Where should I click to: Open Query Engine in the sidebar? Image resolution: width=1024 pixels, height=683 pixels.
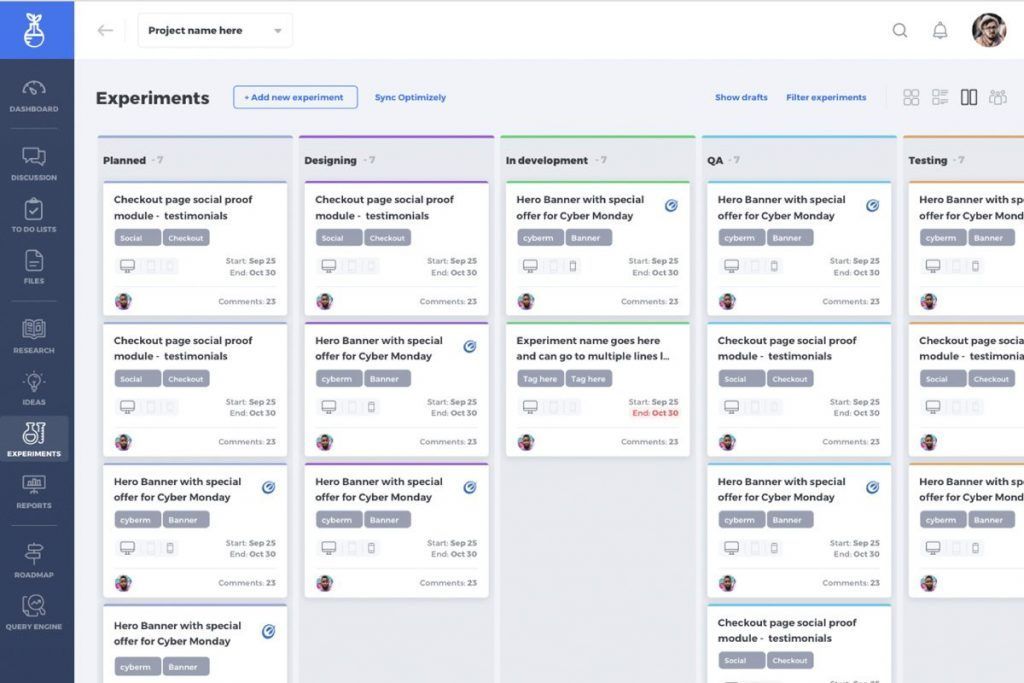click(34, 612)
